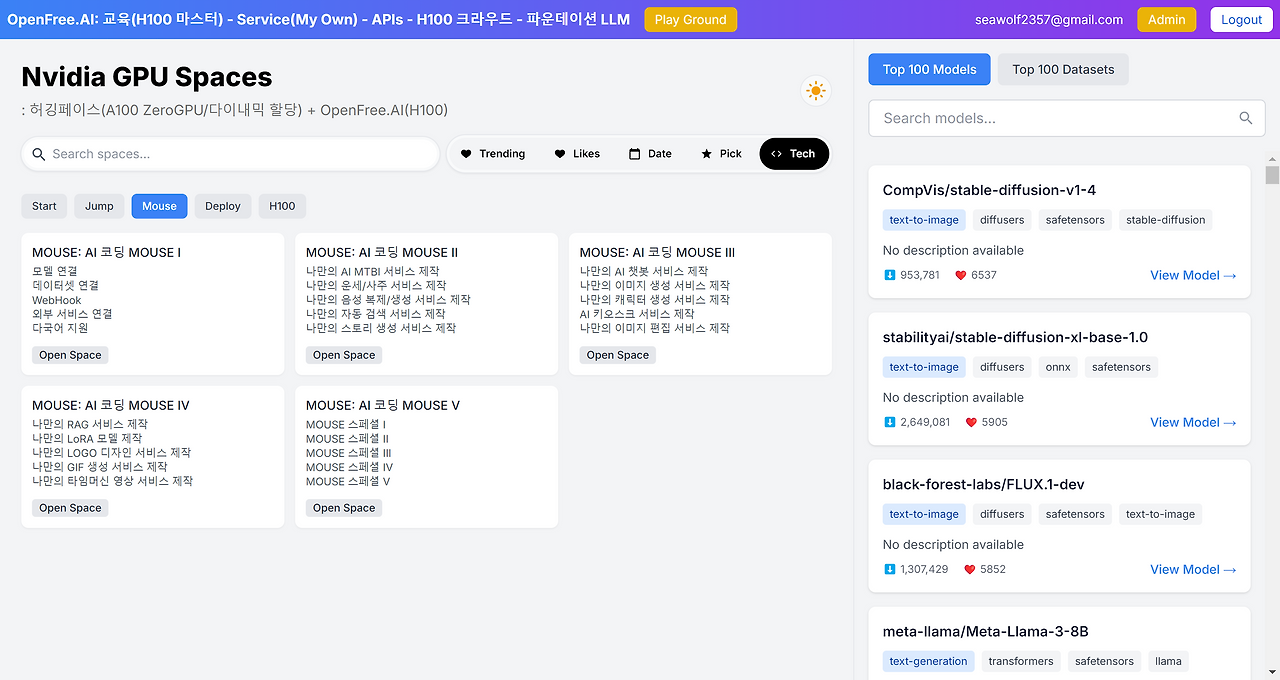Select the H100 category chip

point(282,206)
